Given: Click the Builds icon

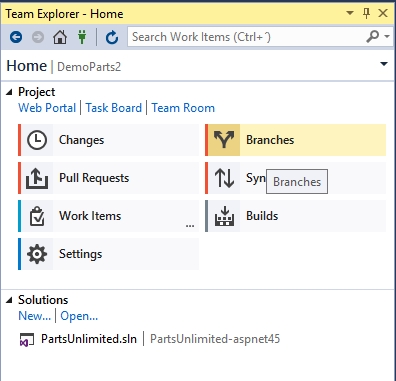Looking at the screenshot, I should pos(224,216).
